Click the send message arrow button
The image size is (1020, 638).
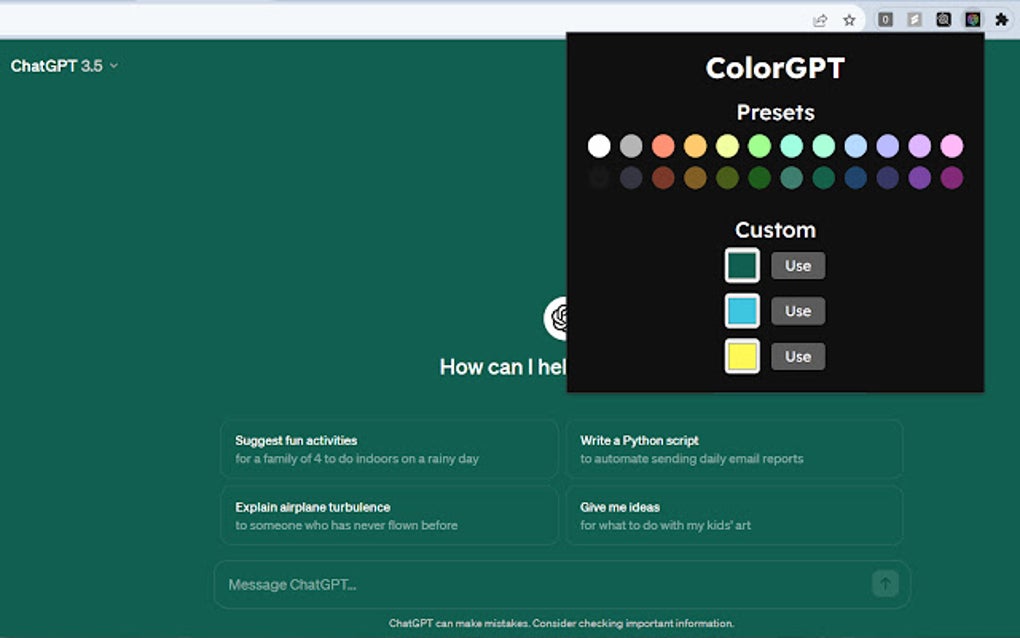885,584
